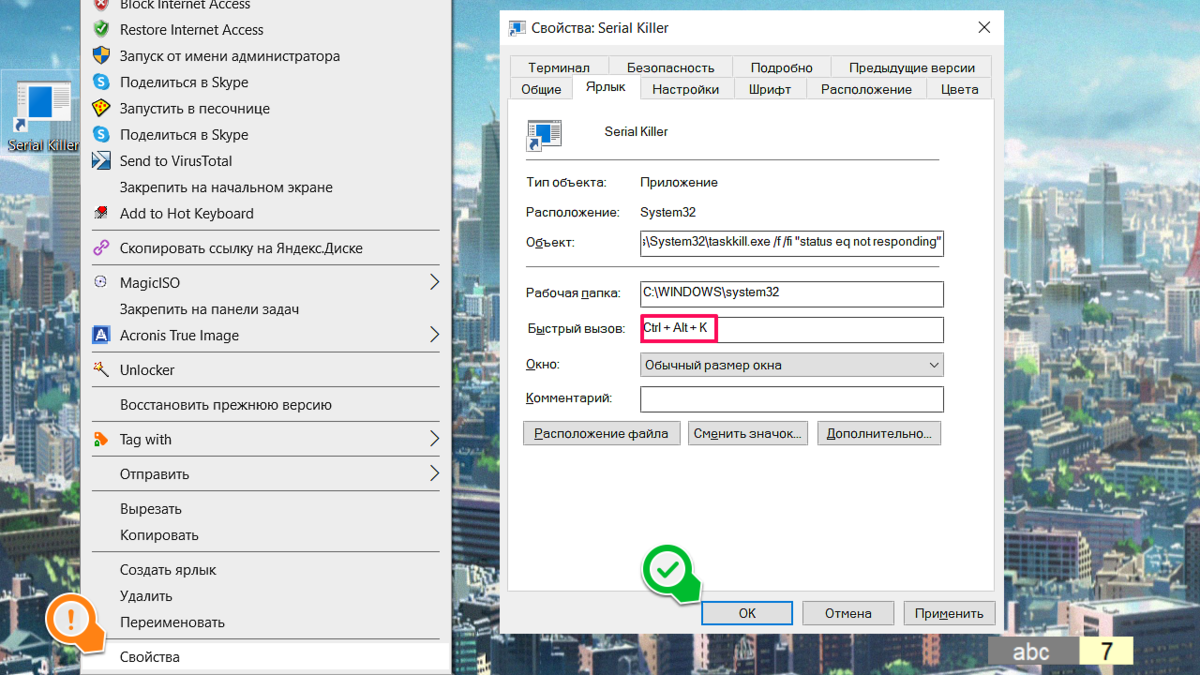Close the Свойства: Serial Killer window
The width and height of the screenshot is (1200, 675).
pos(984,28)
